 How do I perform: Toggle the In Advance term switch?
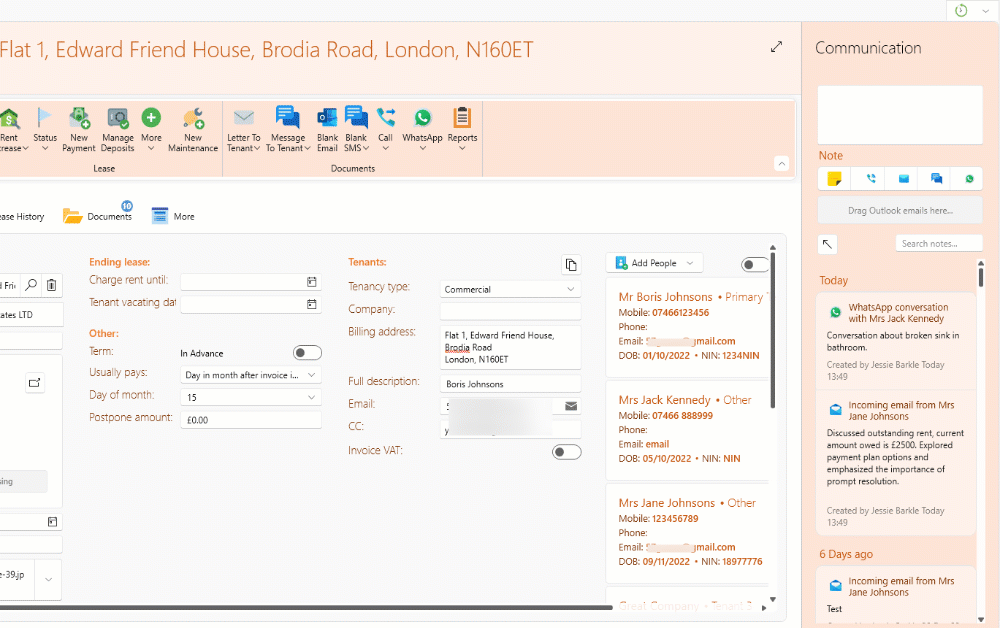pos(307,353)
